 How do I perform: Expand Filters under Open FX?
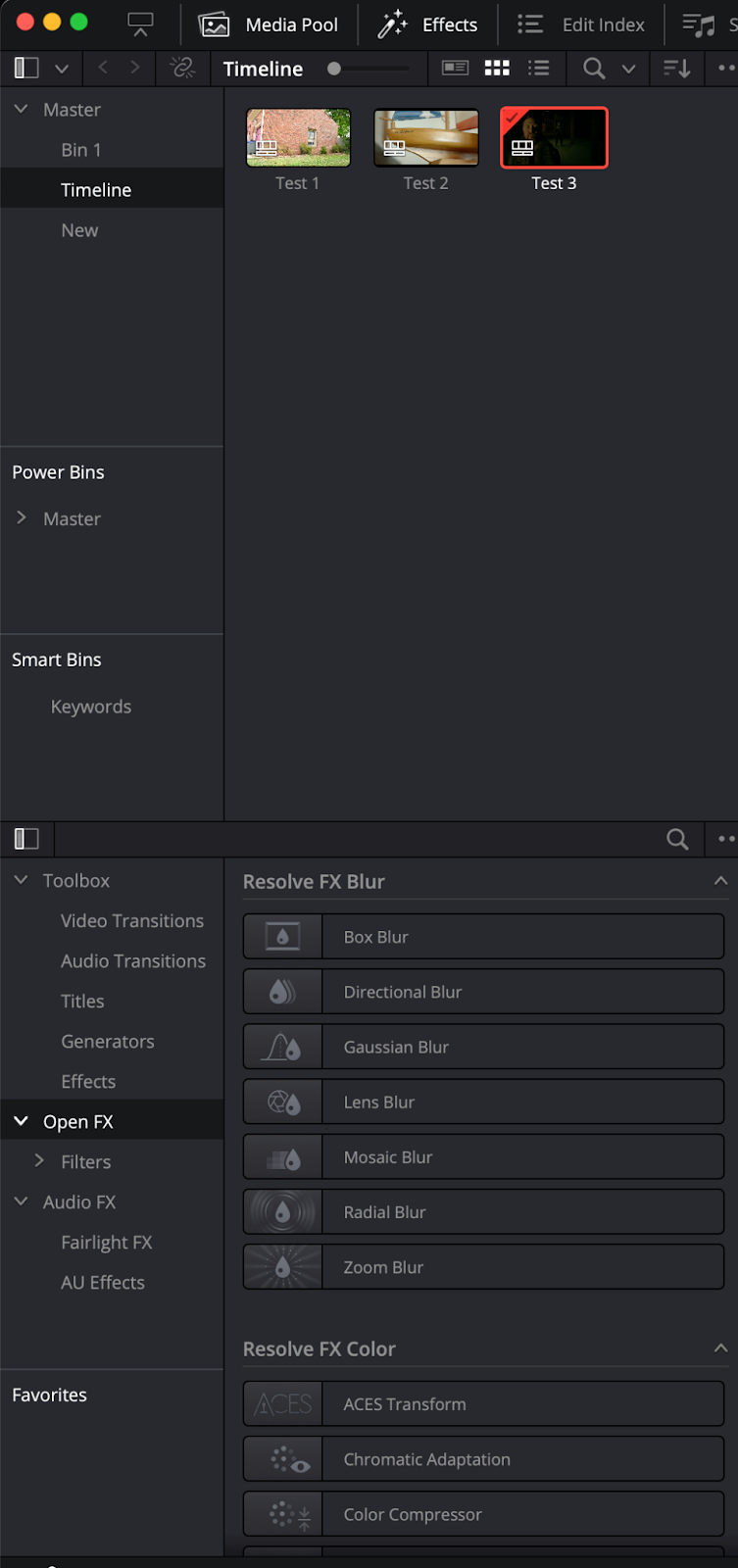[39, 1161]
